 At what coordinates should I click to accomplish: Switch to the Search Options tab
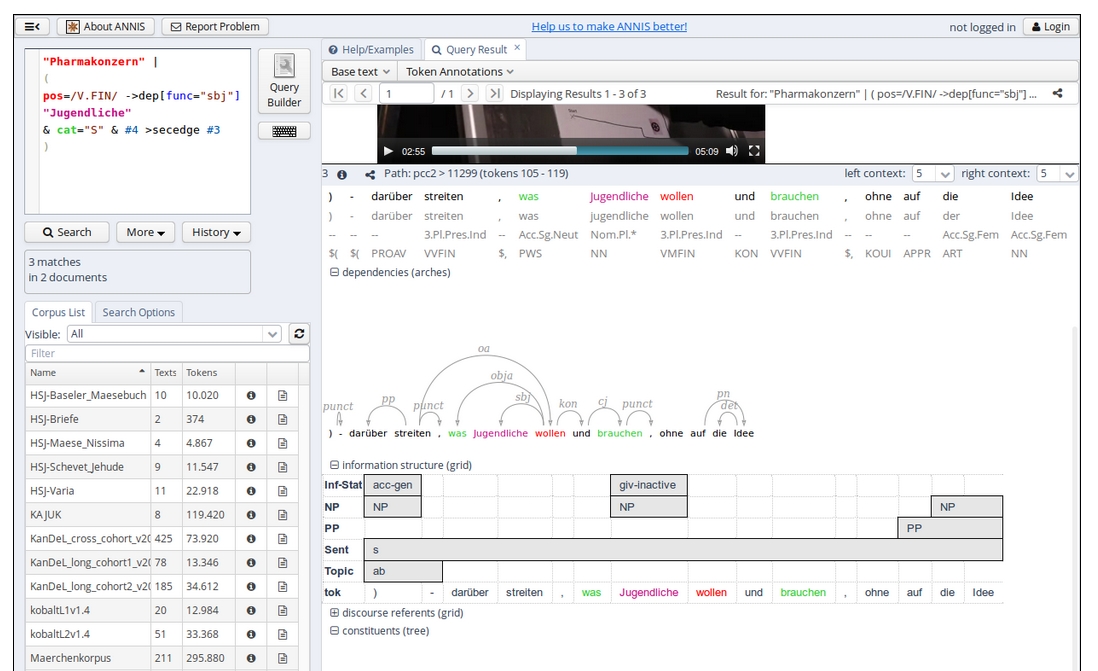pyautogui.click(x=138, y=312)
